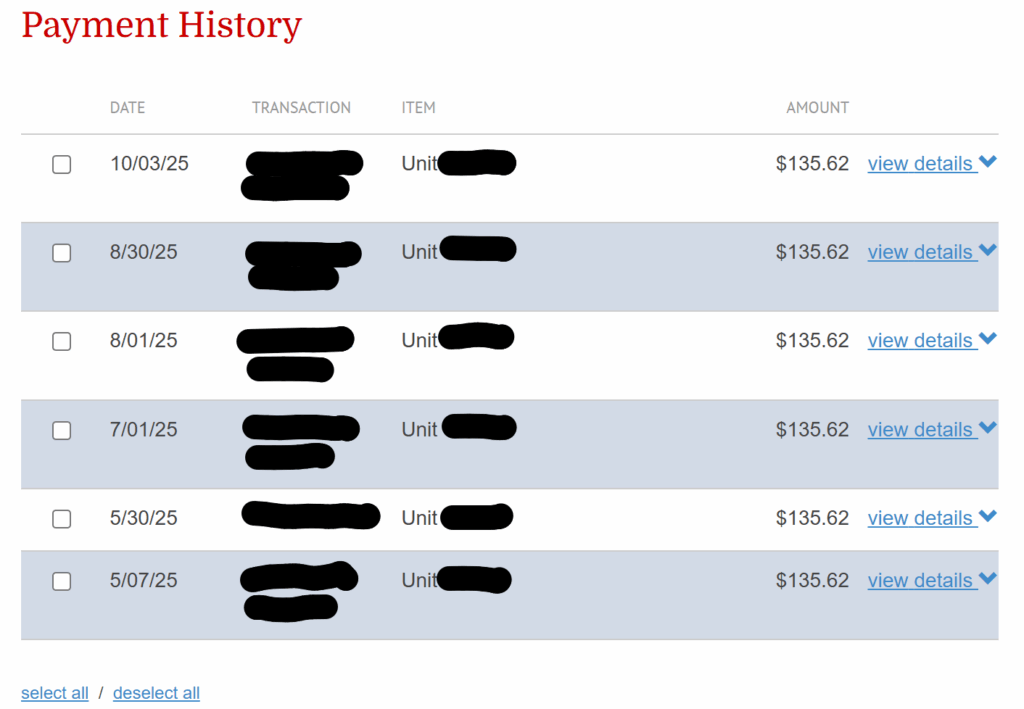Image resolution: width=1024 pixels, height=709 pixels.
Task: Click view details on the 8/30/25 payment
Action: pos(920,252)
